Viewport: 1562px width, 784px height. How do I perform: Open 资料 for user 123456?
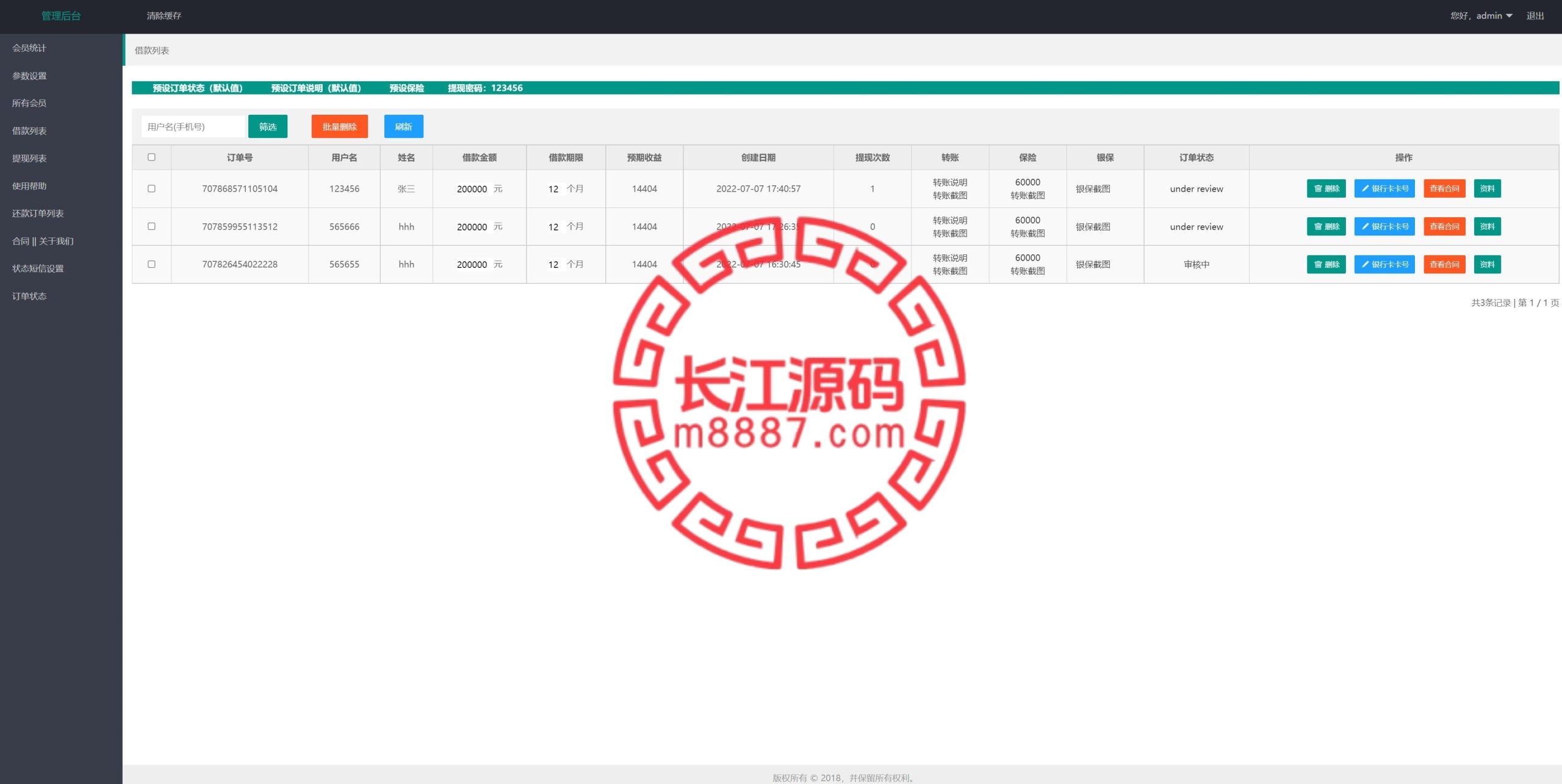tap(1487, 189)
